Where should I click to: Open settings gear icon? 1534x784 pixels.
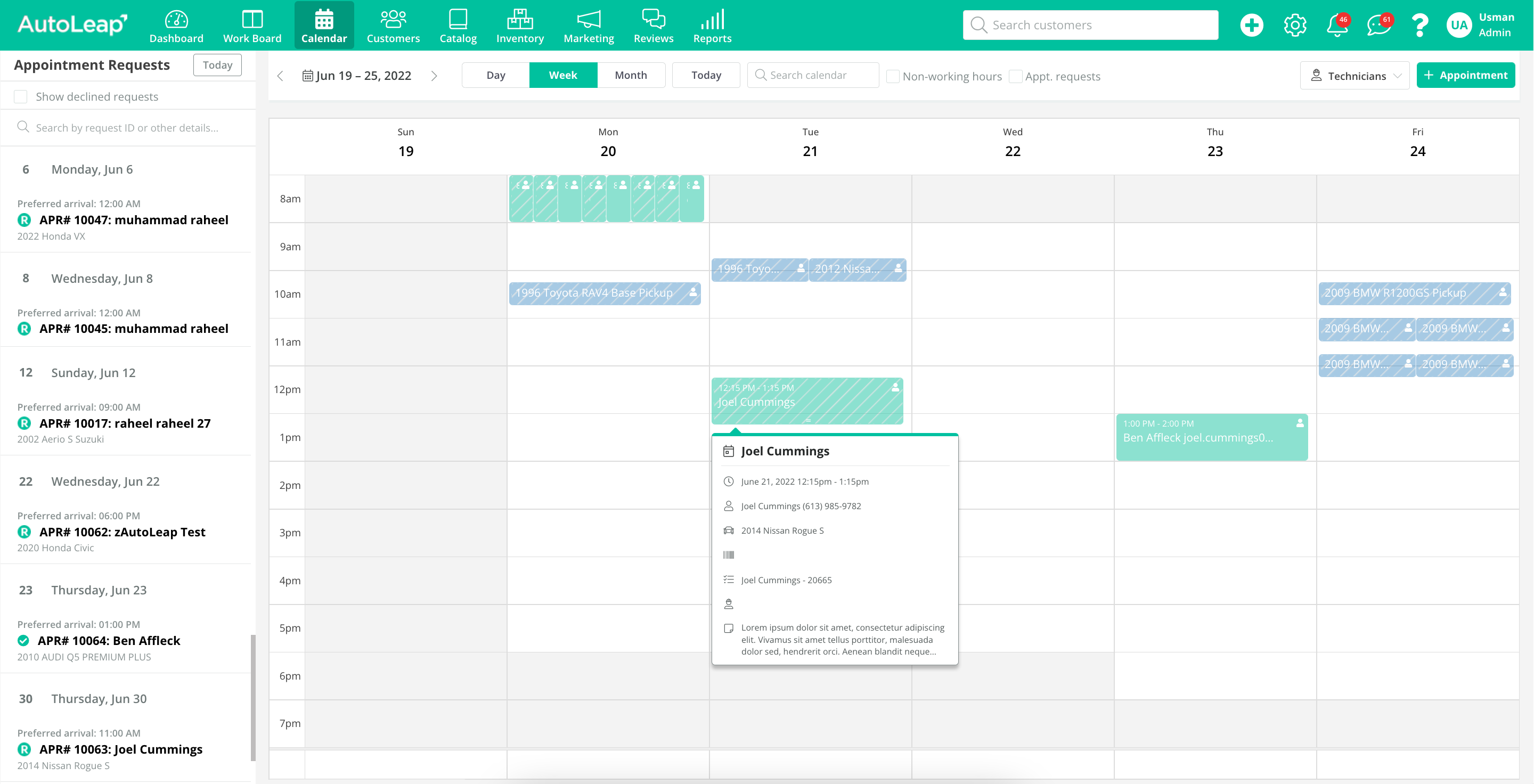tap(1295, 25)
